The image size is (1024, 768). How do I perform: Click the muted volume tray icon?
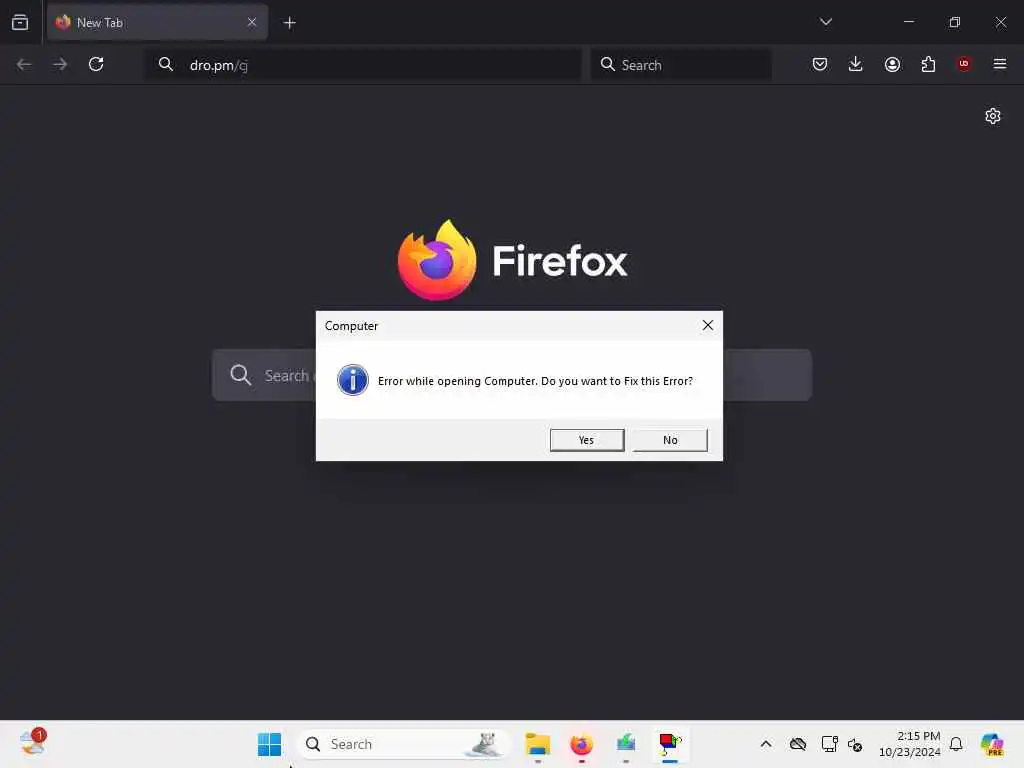(x=855, y=744)
